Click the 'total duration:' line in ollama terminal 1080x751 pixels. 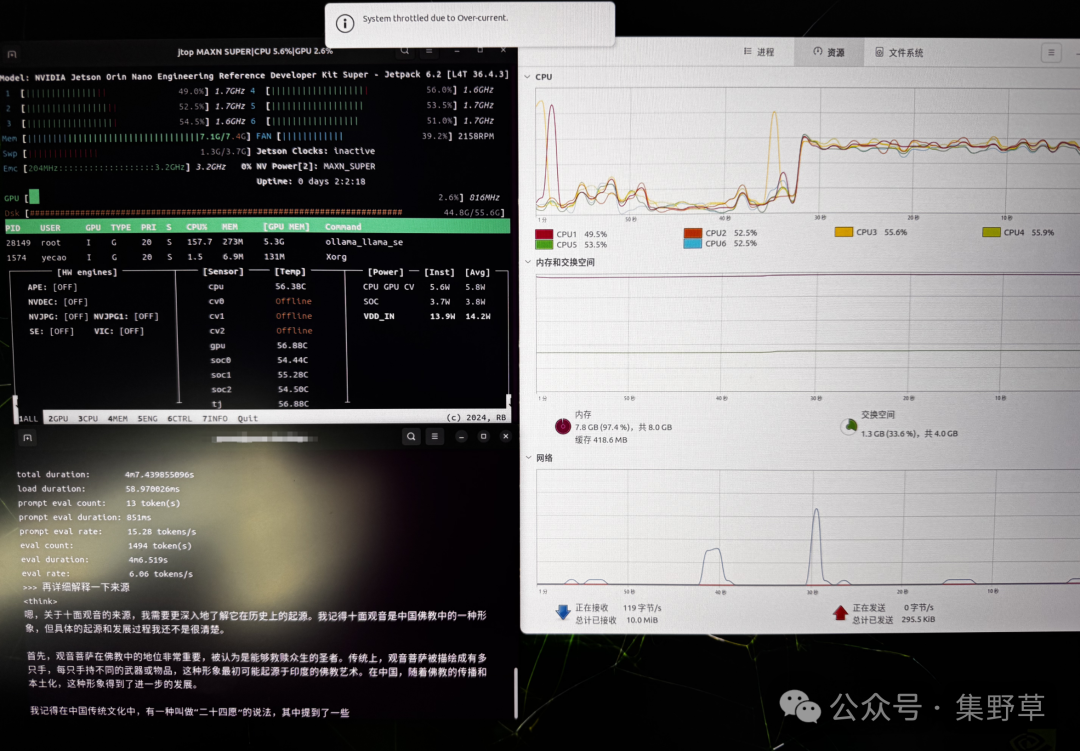[x=105, y=475]
